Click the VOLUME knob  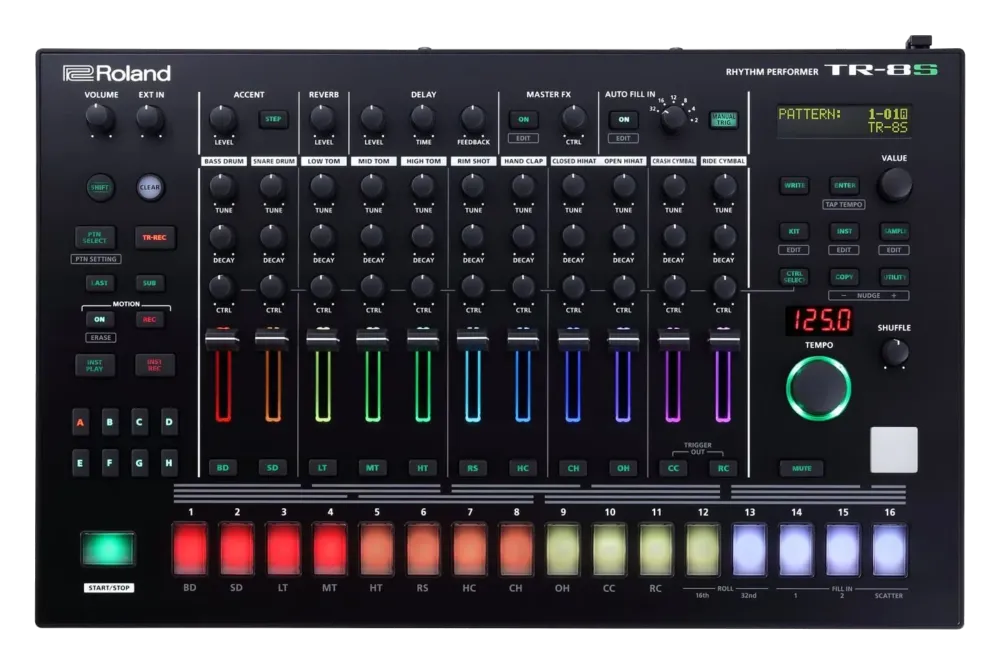[99, 118]
